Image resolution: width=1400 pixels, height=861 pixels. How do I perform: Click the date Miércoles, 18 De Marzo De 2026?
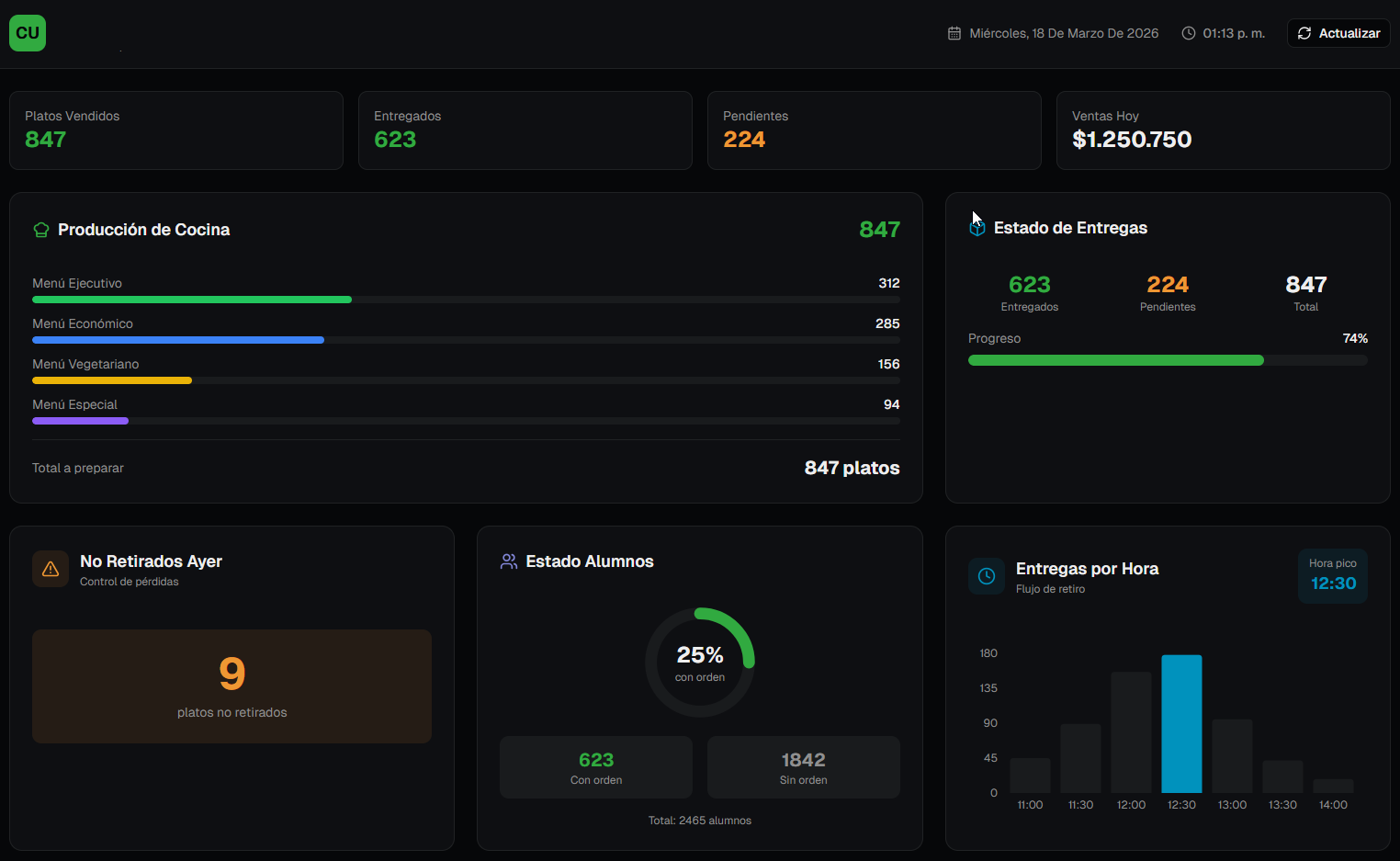point(1064,33)
